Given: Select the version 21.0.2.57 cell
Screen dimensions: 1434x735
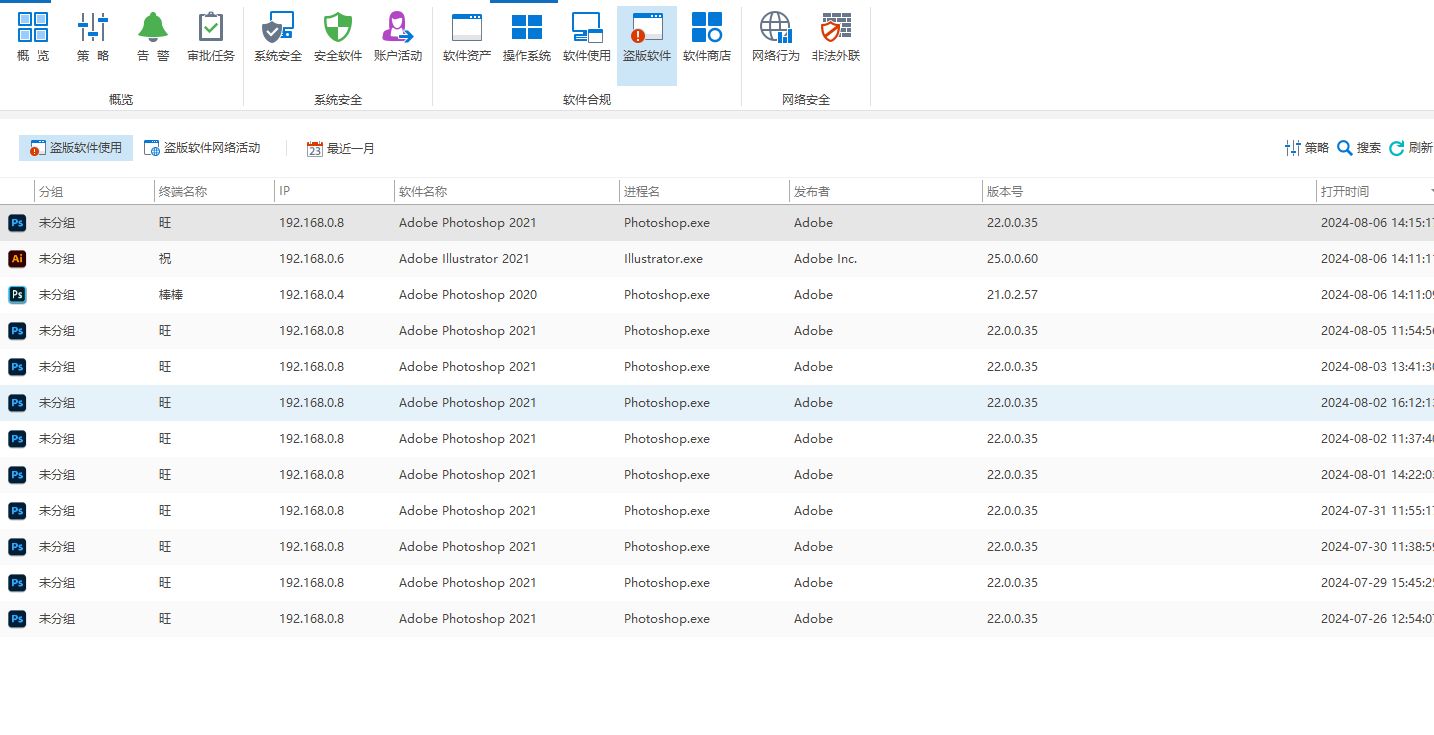Looking at the screenshot, I should pyautogui.click(x=1012, y=295).
